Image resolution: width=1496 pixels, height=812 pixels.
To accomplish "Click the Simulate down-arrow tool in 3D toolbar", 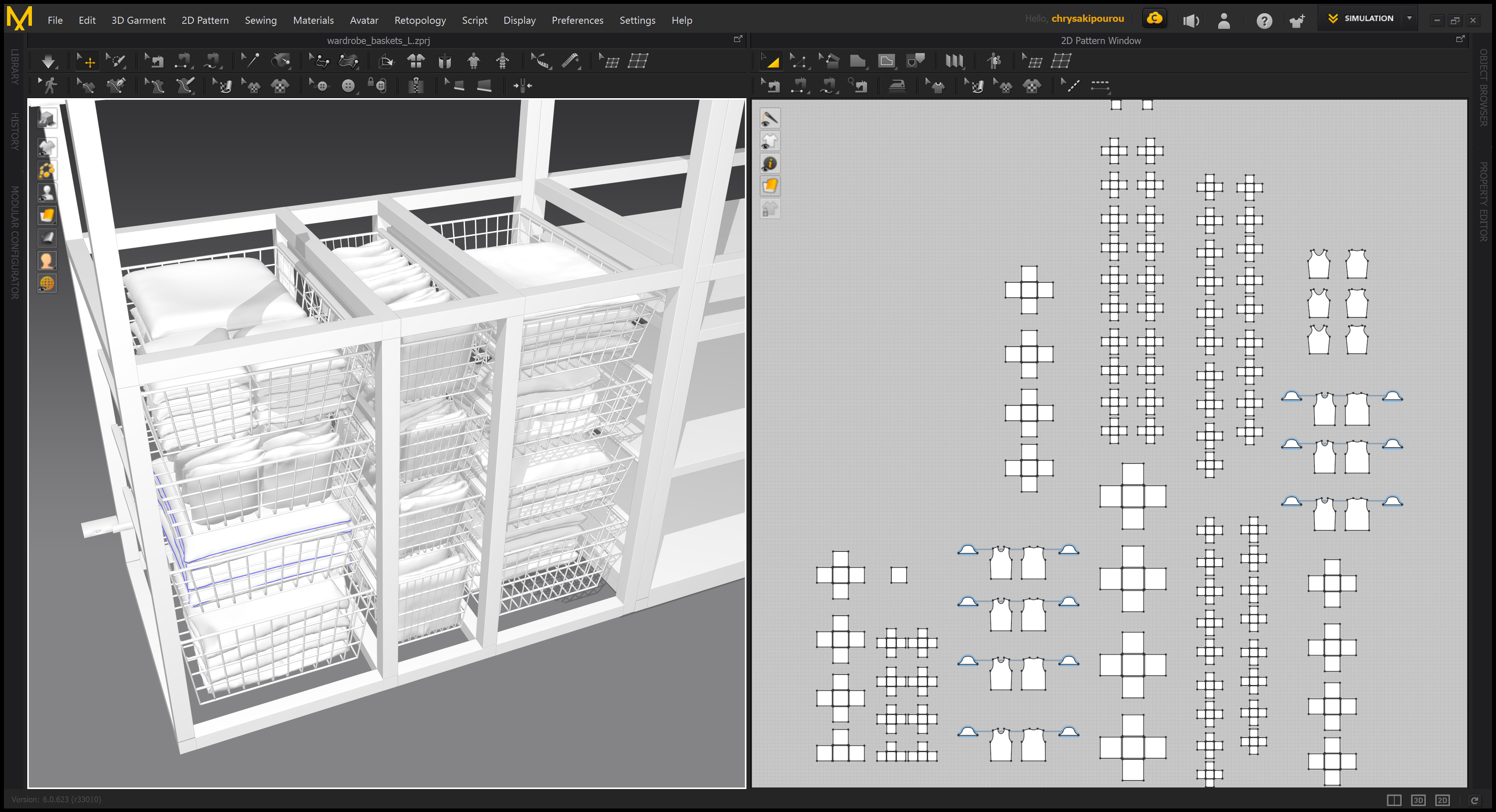I will point(48,61).
